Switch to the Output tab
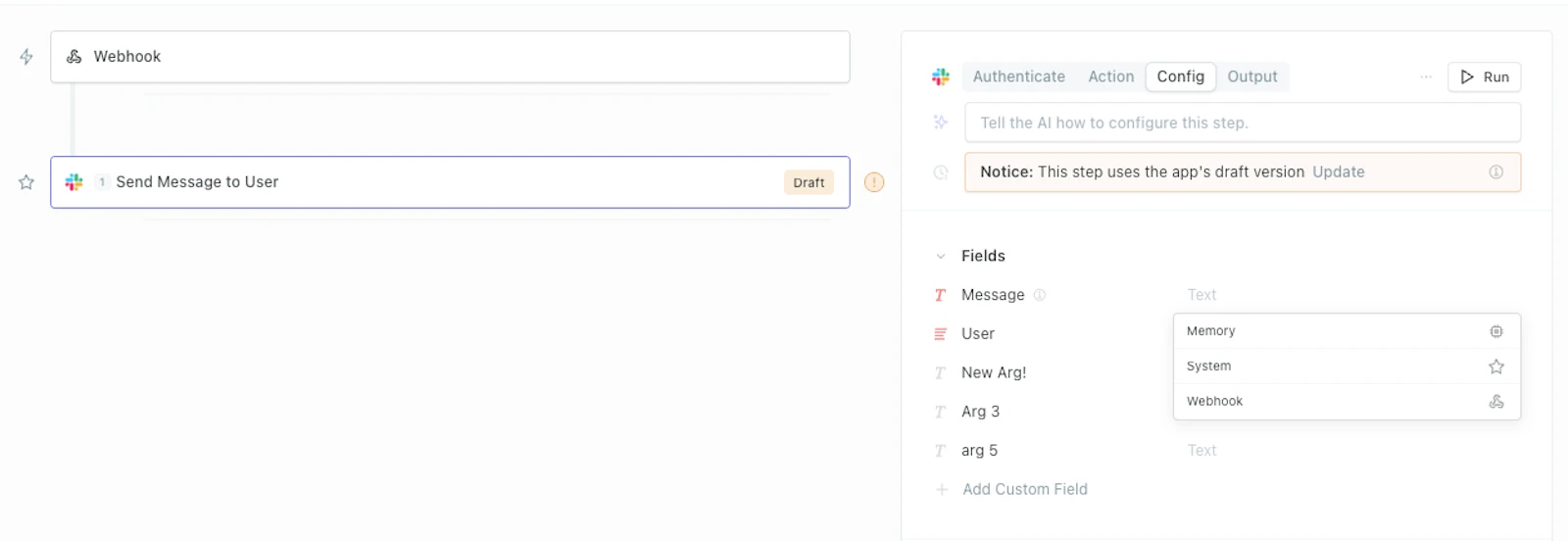The image size is (1568, 541). coord(1252,76)
